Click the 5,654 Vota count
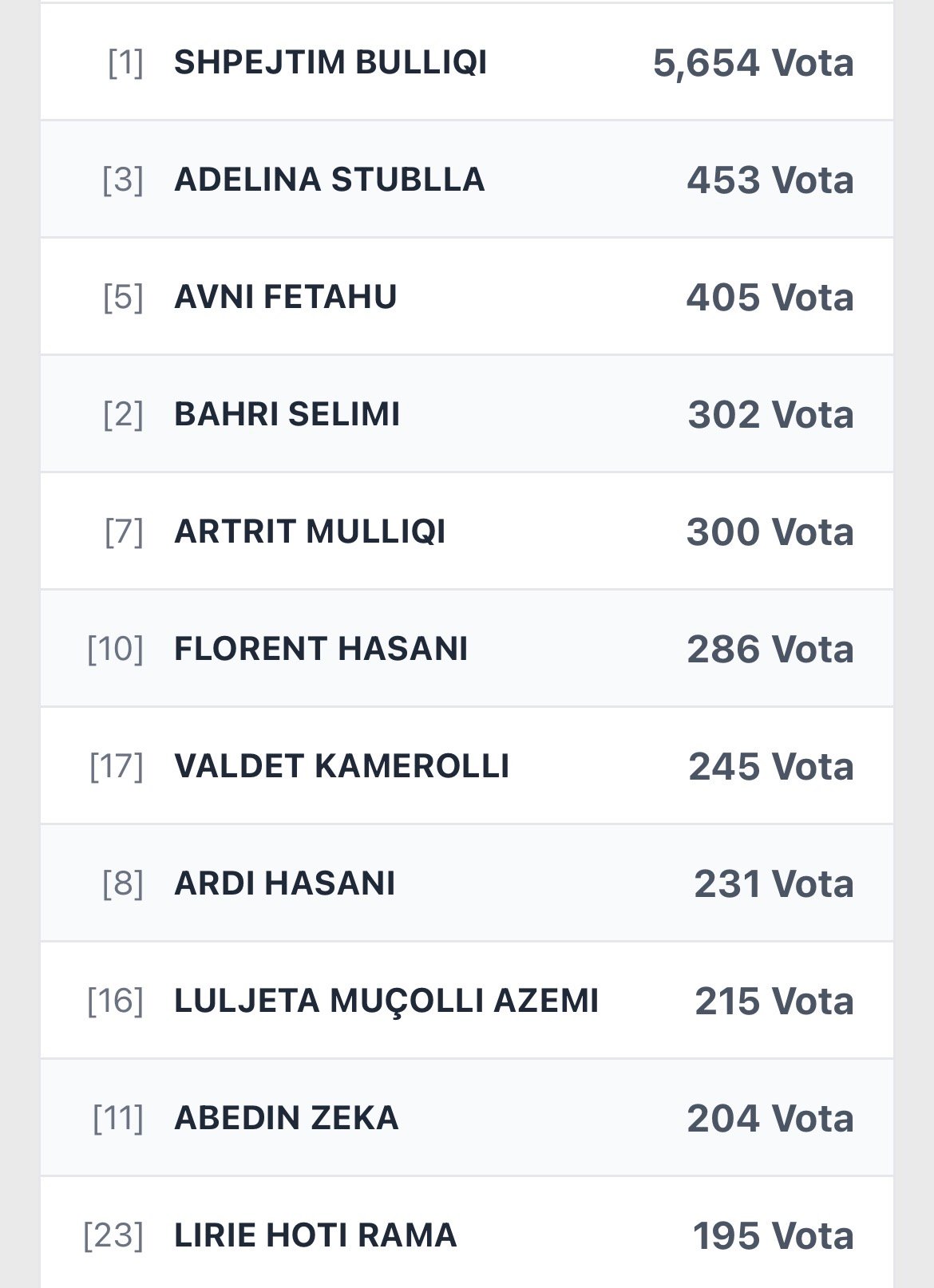Image resolution: width=934 pixels, height=1288 pixels. click(x=753, y=62)
